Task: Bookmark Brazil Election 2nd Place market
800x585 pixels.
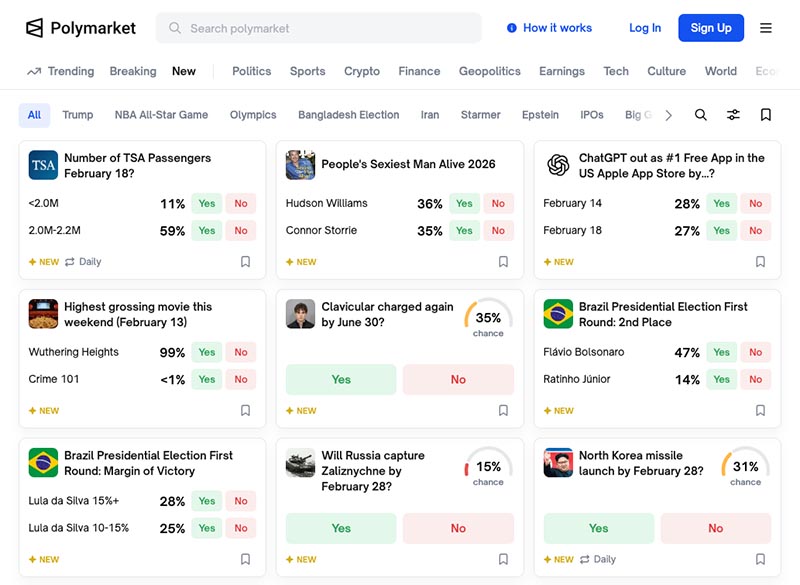Action: tap(760, 411)
